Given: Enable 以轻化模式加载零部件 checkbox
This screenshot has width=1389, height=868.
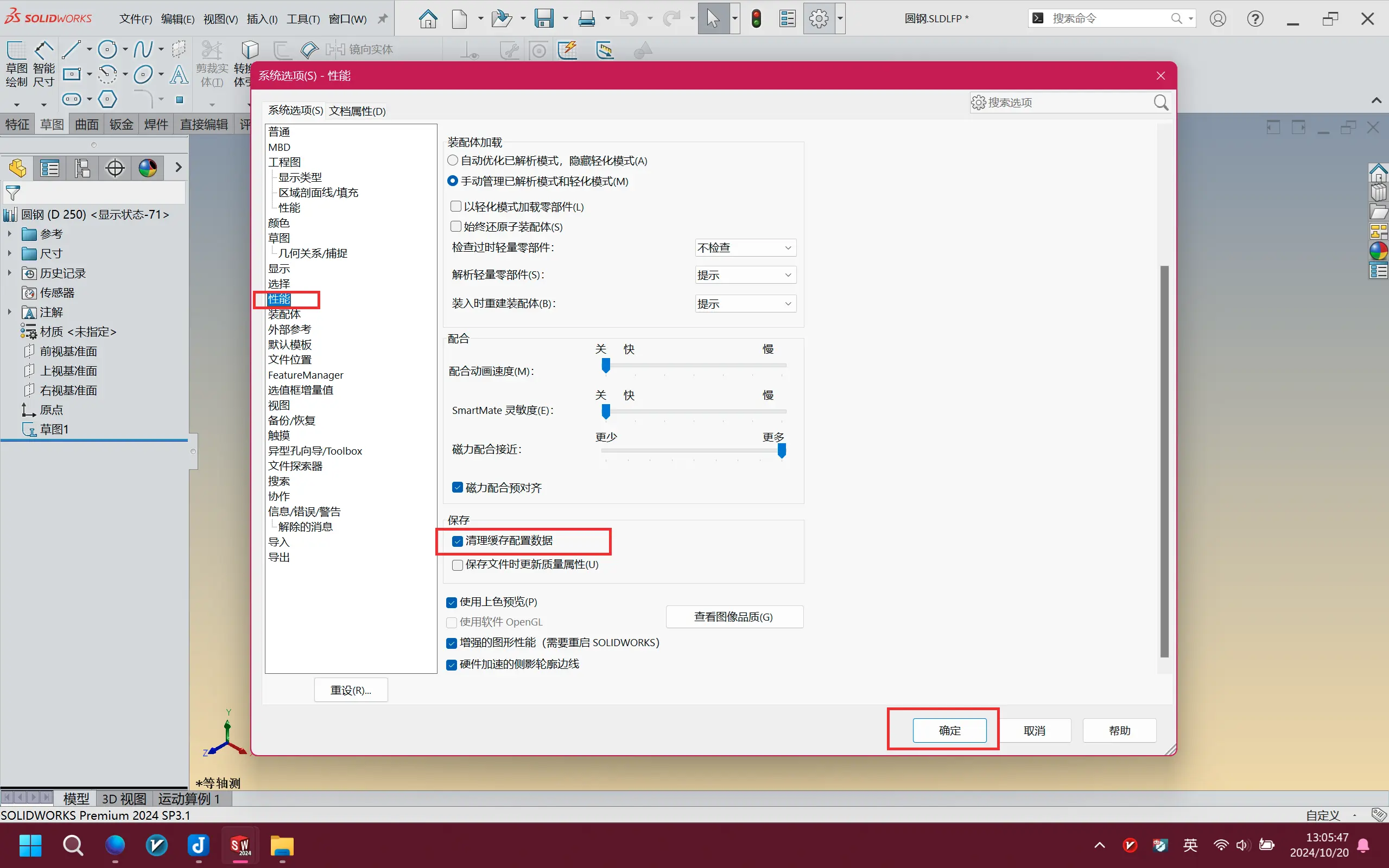Looking at the screenshot, I should pos(456,206).
